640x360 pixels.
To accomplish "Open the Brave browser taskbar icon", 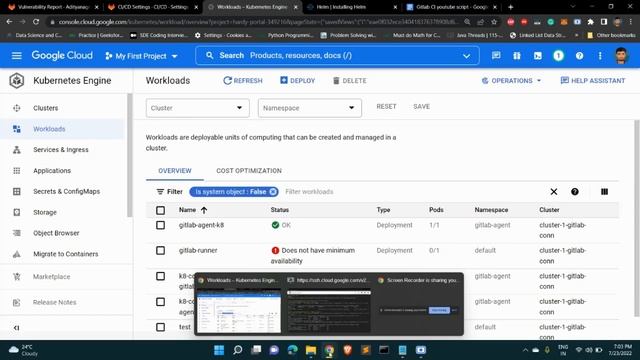I will (x=347, y=350).
